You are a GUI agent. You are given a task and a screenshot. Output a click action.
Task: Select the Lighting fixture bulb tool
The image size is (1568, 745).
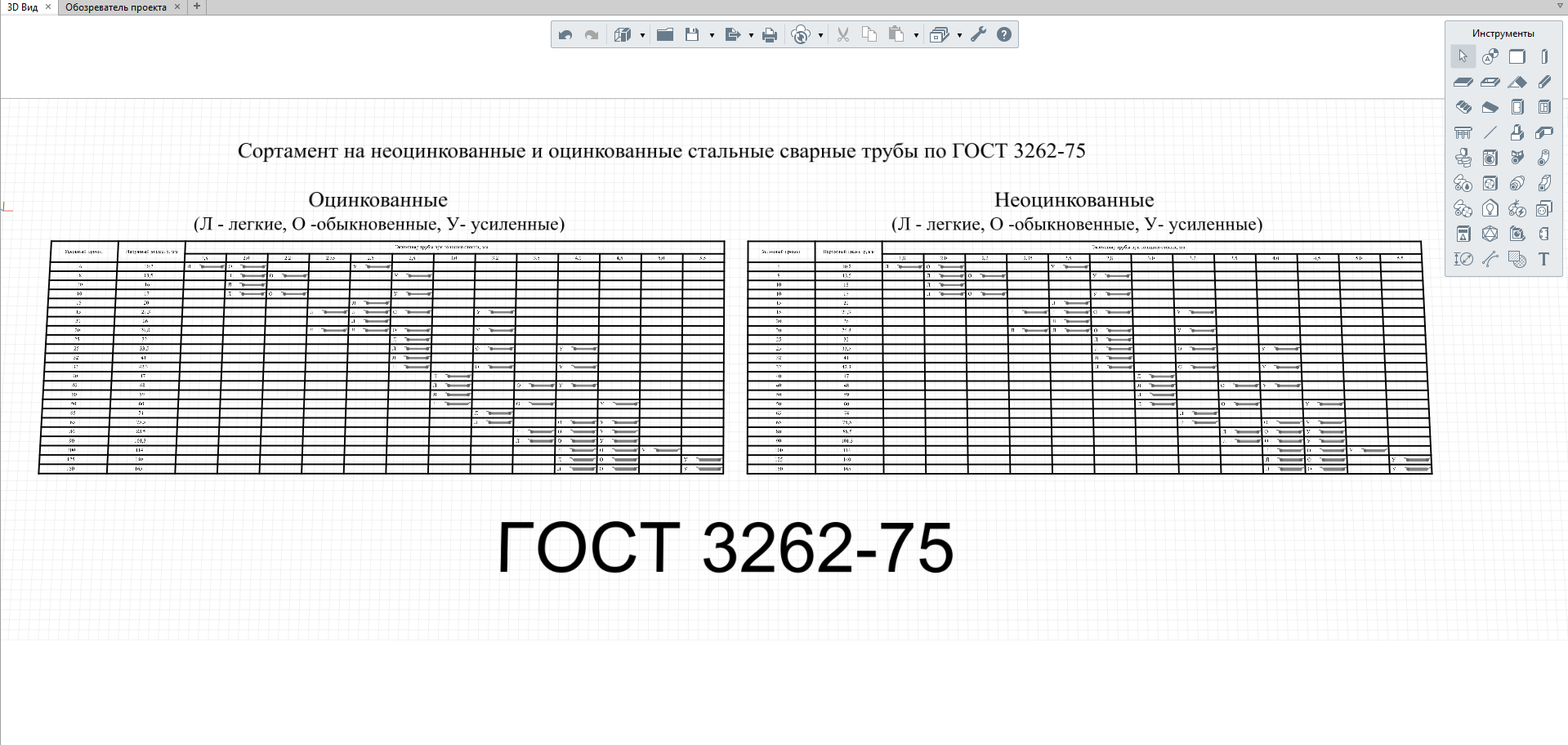[x=1490, y=208]
